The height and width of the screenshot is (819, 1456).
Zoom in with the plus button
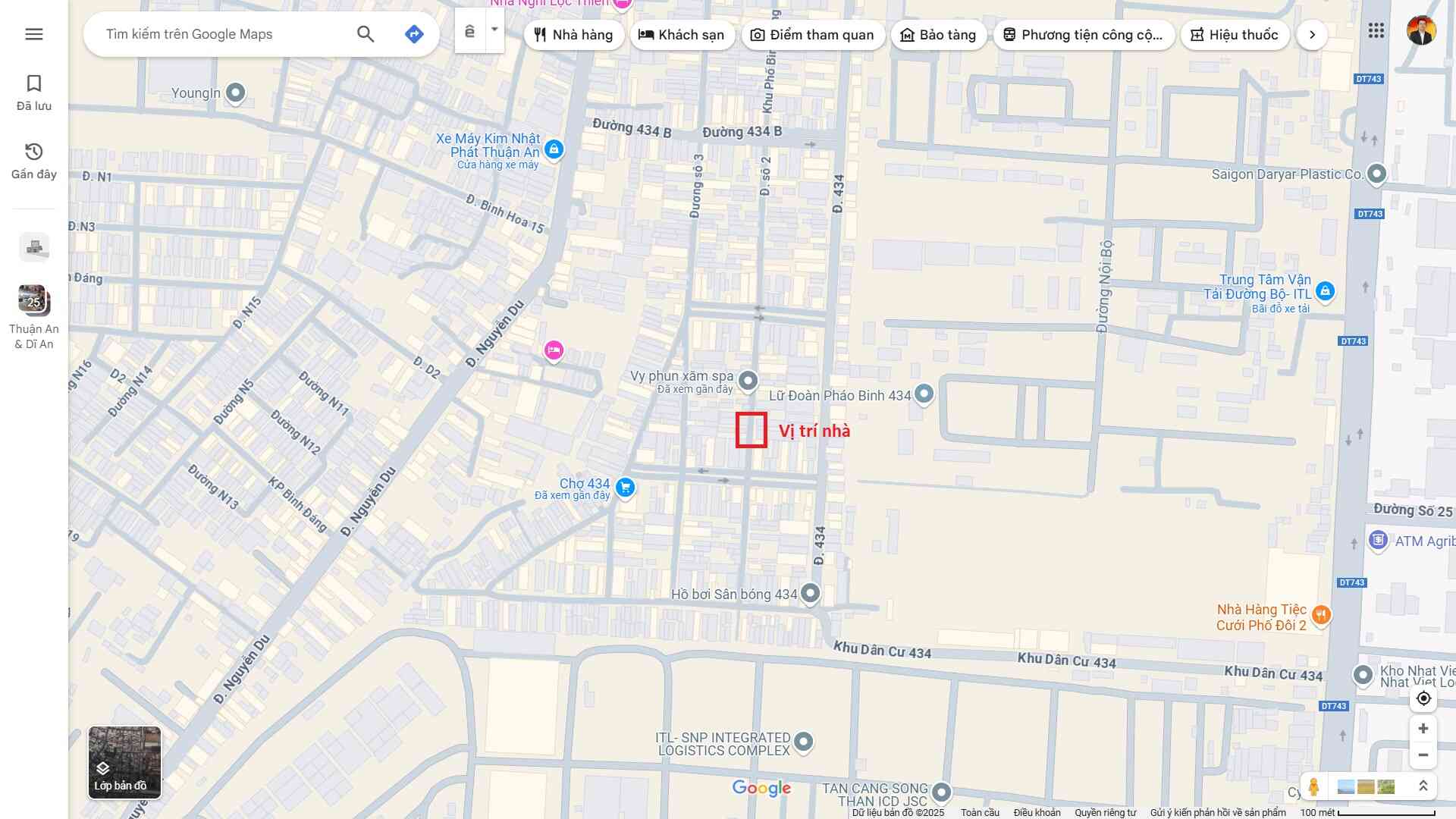click(x=1423, y=729)
